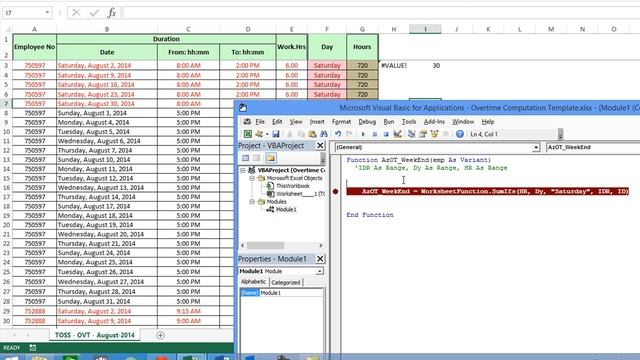Open the Insert menu
The image size is (640, 360).
coord(317,122)
